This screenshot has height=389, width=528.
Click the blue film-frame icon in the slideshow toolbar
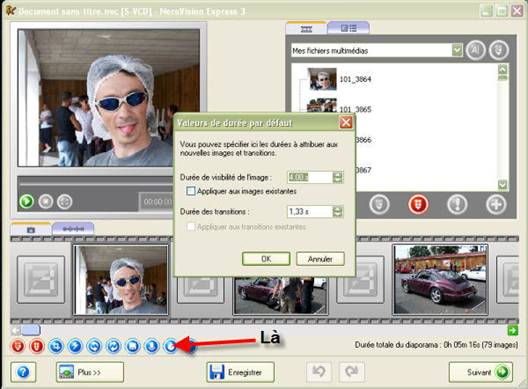click(133, 346)
